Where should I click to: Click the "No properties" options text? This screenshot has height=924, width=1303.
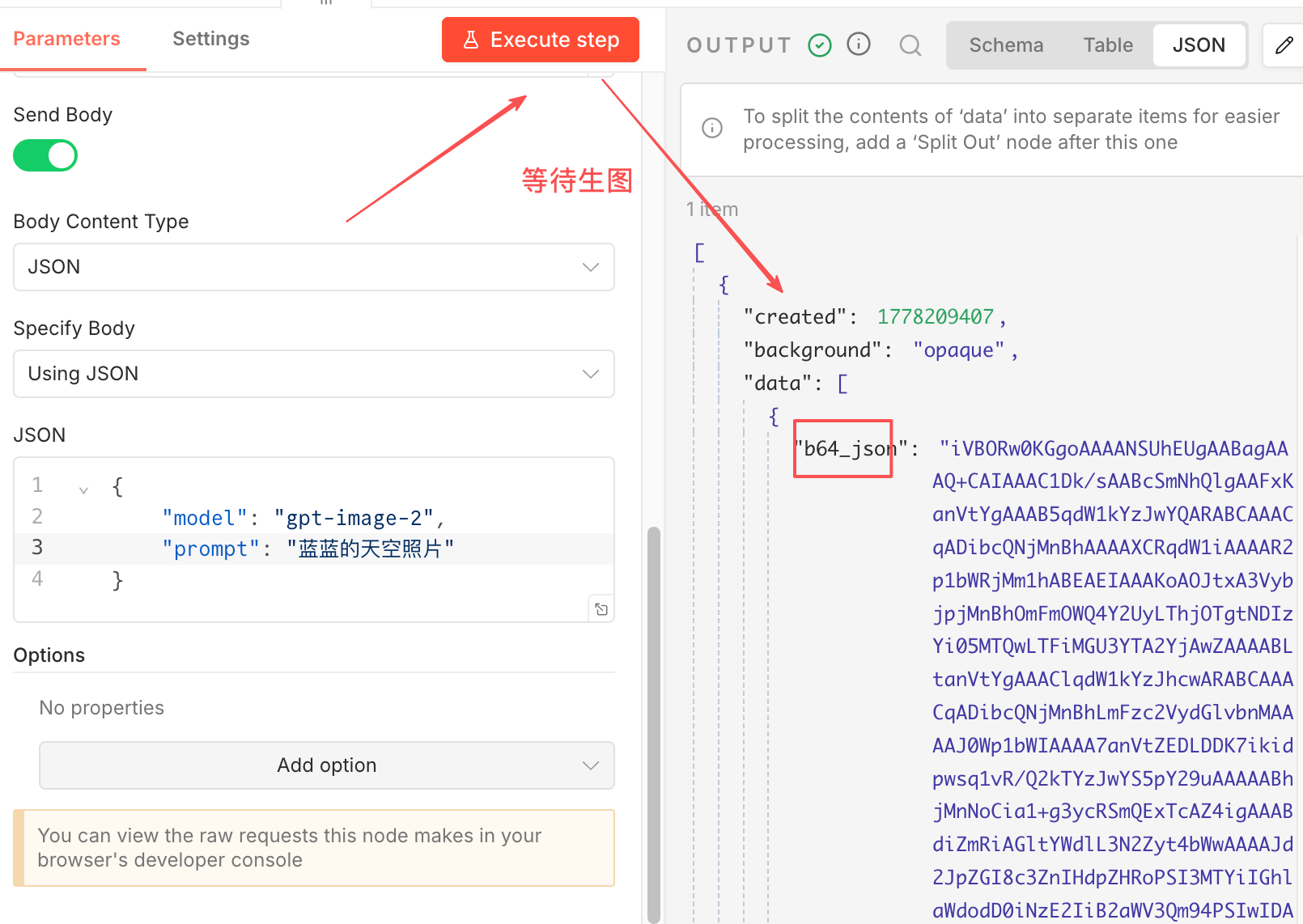pyautogui.click(x=102, y=708)
